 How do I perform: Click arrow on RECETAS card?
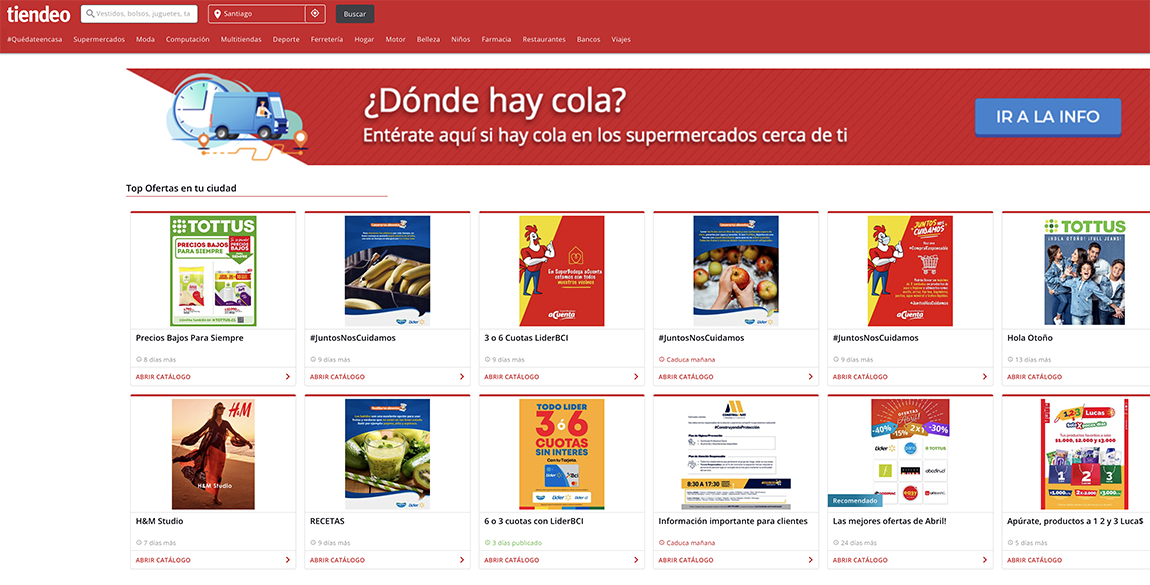(461, 560)
